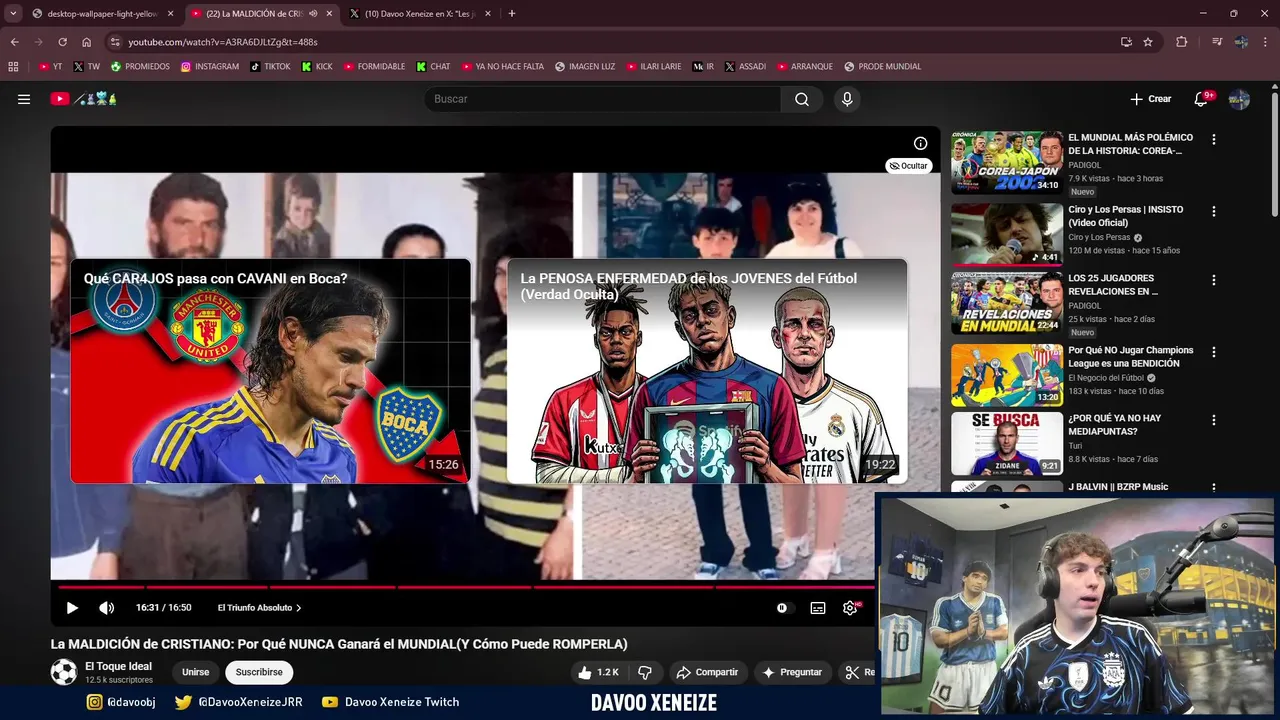This screenshot has height=720, width=1280.
Task: Click the Preguntar button
Action: pos(792,673)
